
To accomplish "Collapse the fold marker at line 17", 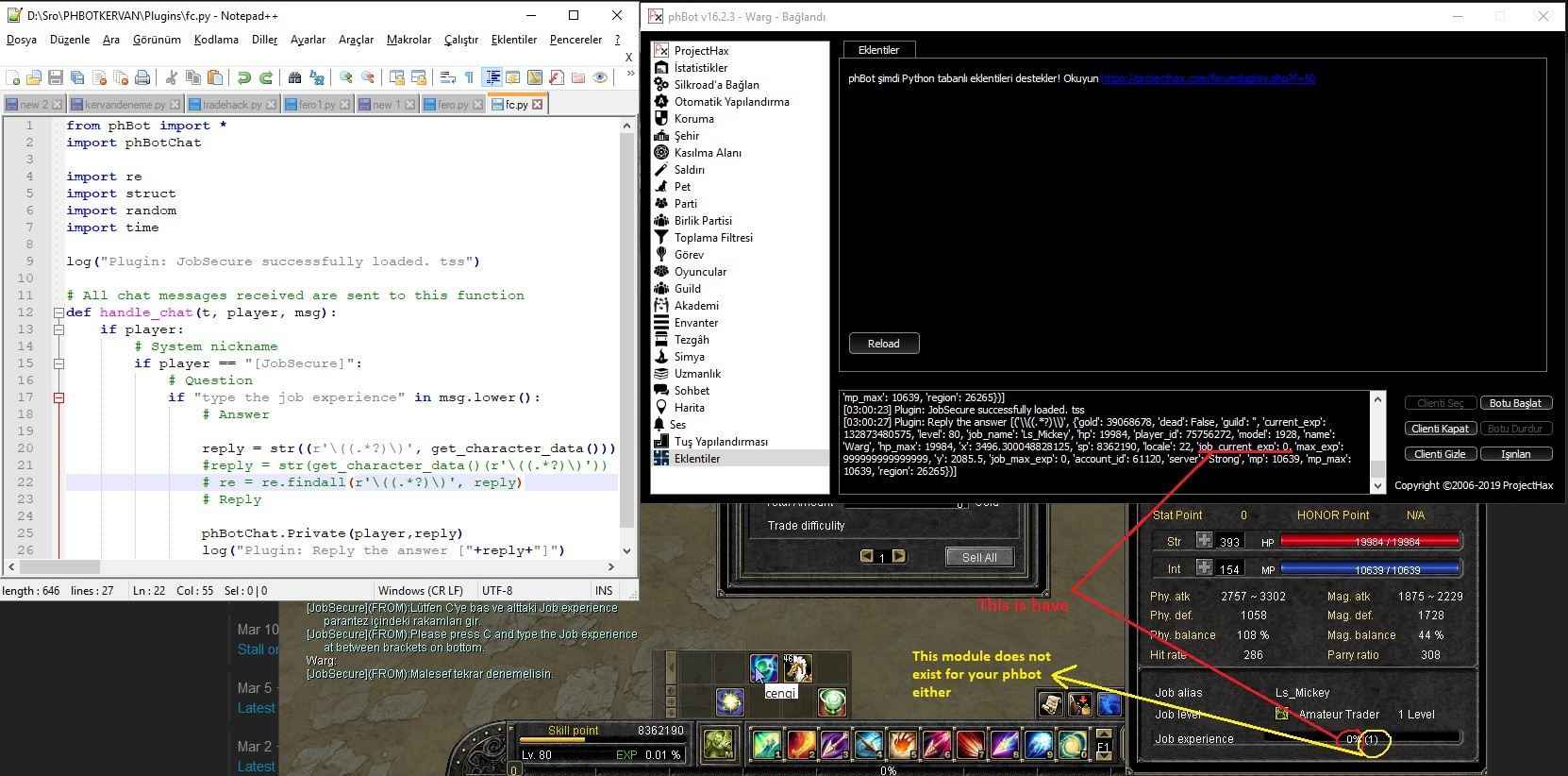I will click(58, 397).
